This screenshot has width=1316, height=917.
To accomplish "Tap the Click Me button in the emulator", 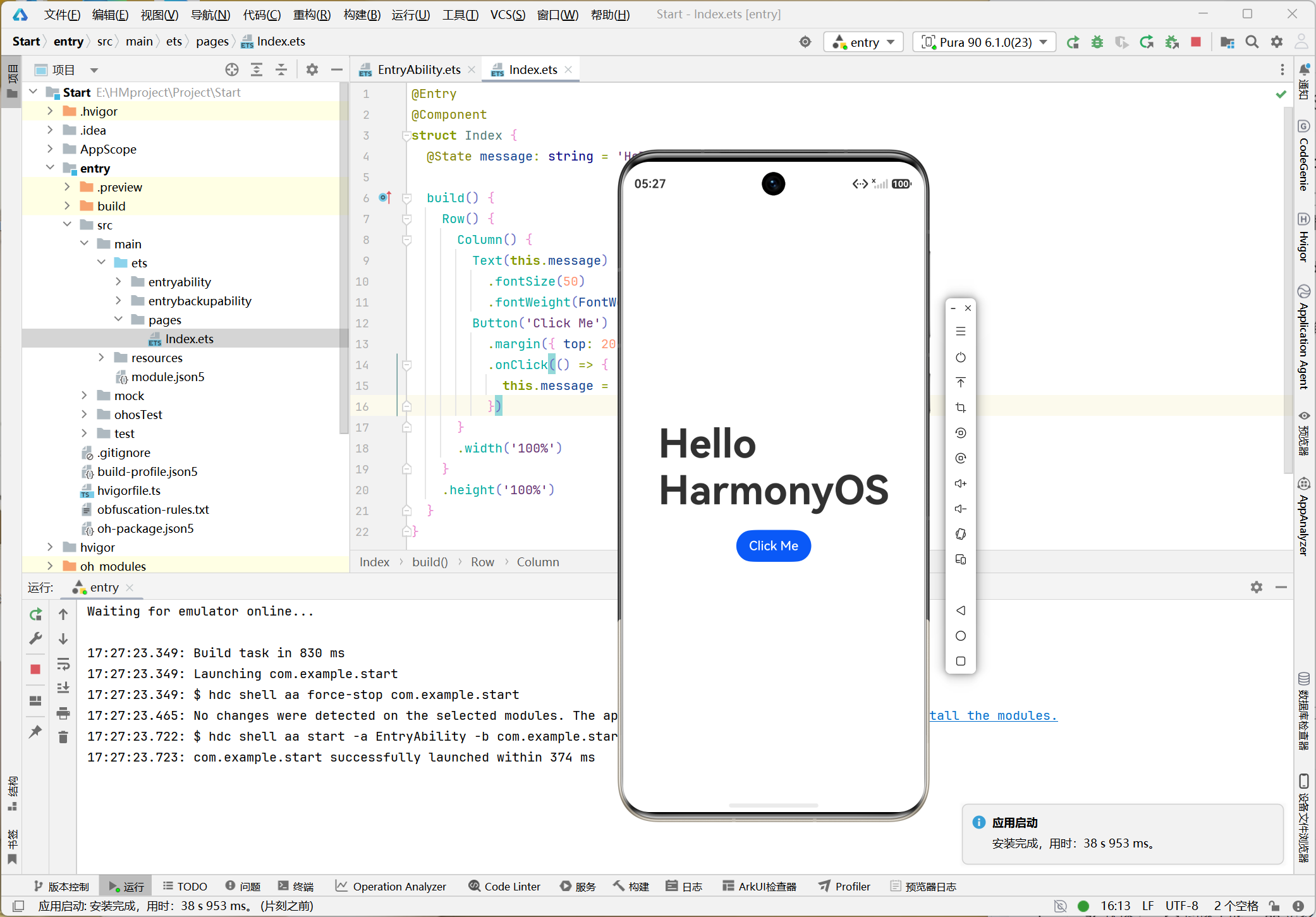I will [x=773, y=545].
